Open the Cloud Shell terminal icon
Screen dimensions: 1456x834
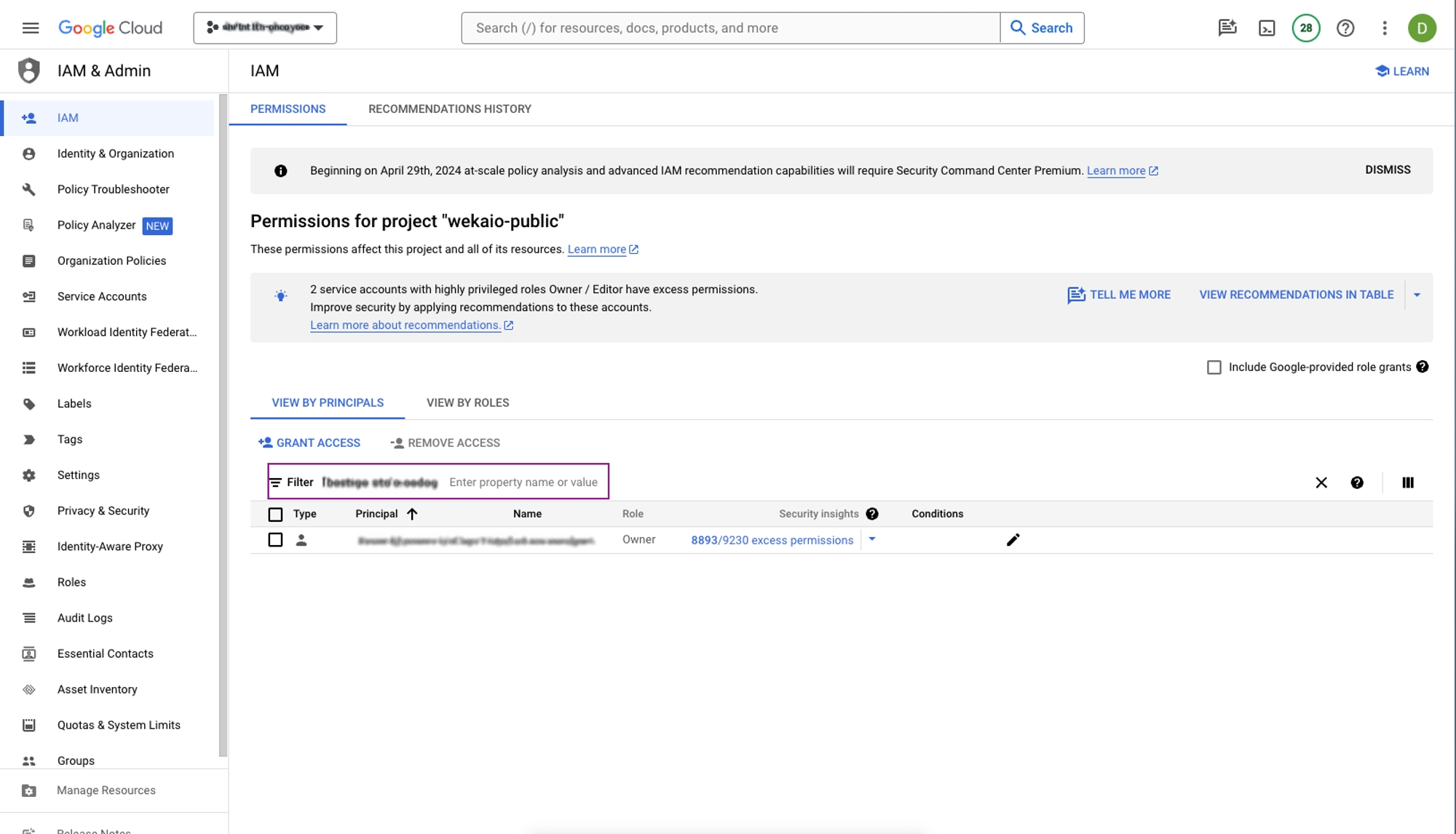(x=1267, y=28)
